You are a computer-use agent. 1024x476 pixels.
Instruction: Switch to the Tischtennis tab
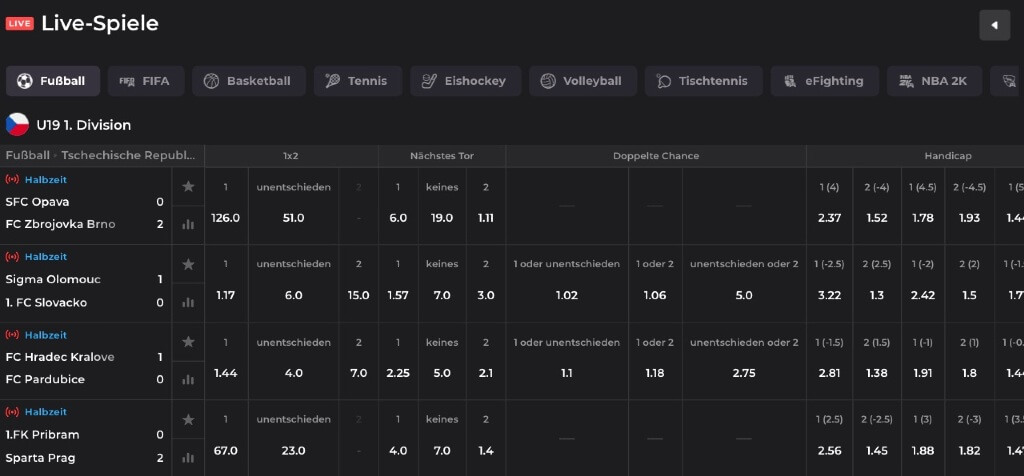pyautogui.click(x=703, y=81)
